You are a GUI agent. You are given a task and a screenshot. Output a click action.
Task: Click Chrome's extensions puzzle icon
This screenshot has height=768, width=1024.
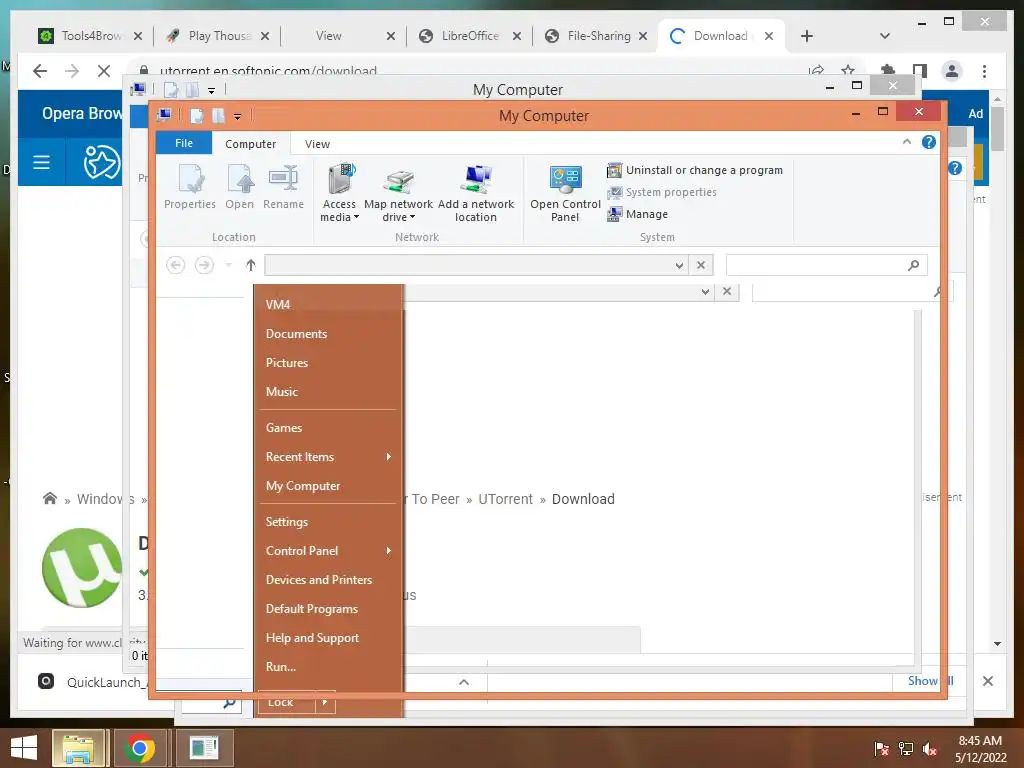888,71
